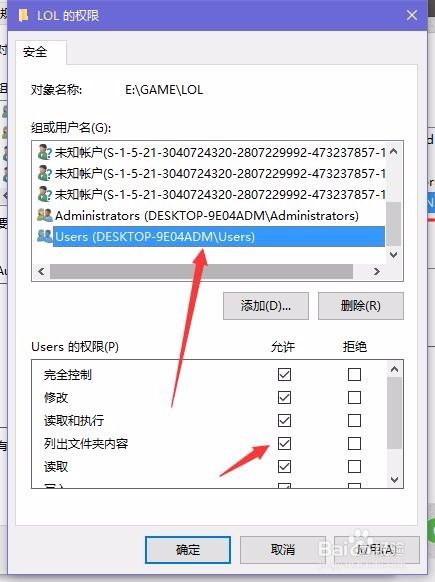Image resolution: width=435 pixels, height=582 pixels.
Task: Close the LOL permissions dialog
Action: [x=412, y=15]
